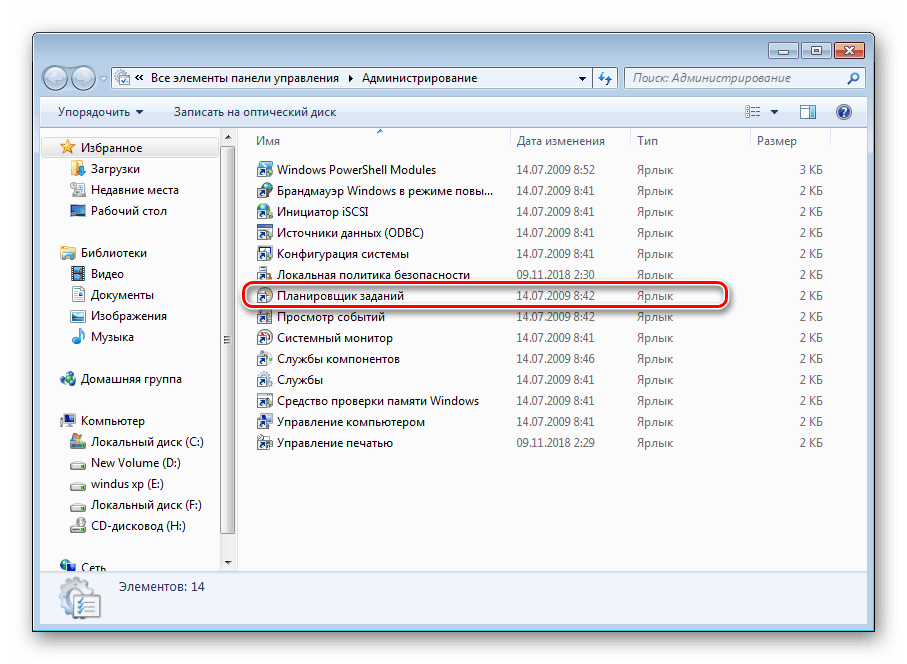Open New Volume (D:) drive

pyautogui.click(x=135, y=463)
